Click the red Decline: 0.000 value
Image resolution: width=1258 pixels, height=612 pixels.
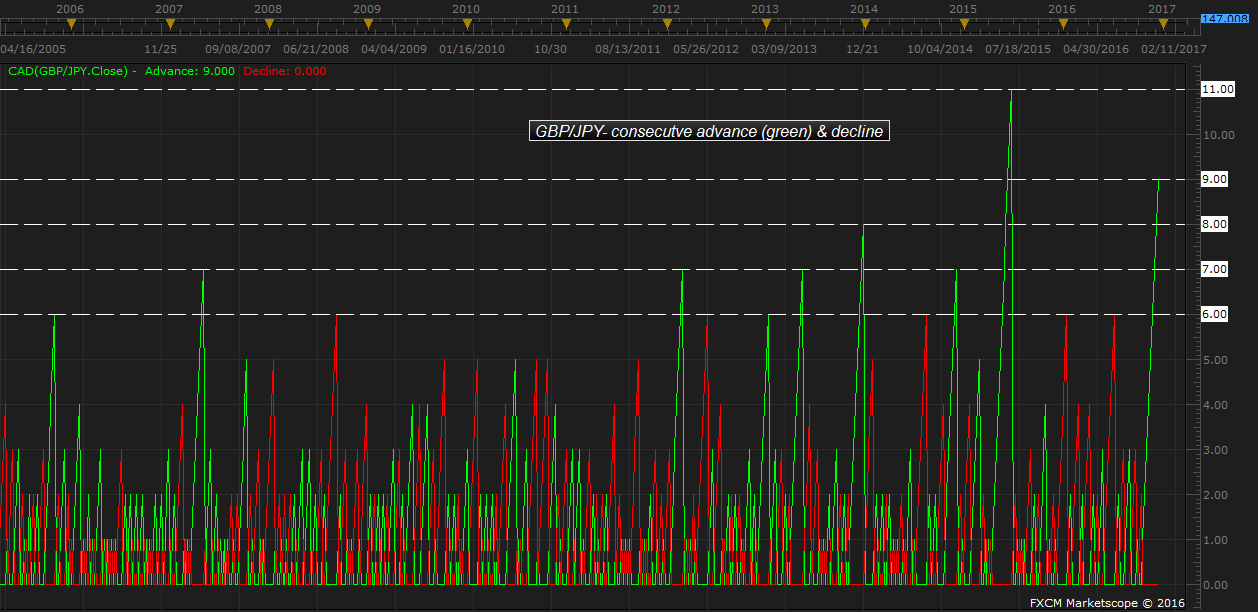(284, 71)
